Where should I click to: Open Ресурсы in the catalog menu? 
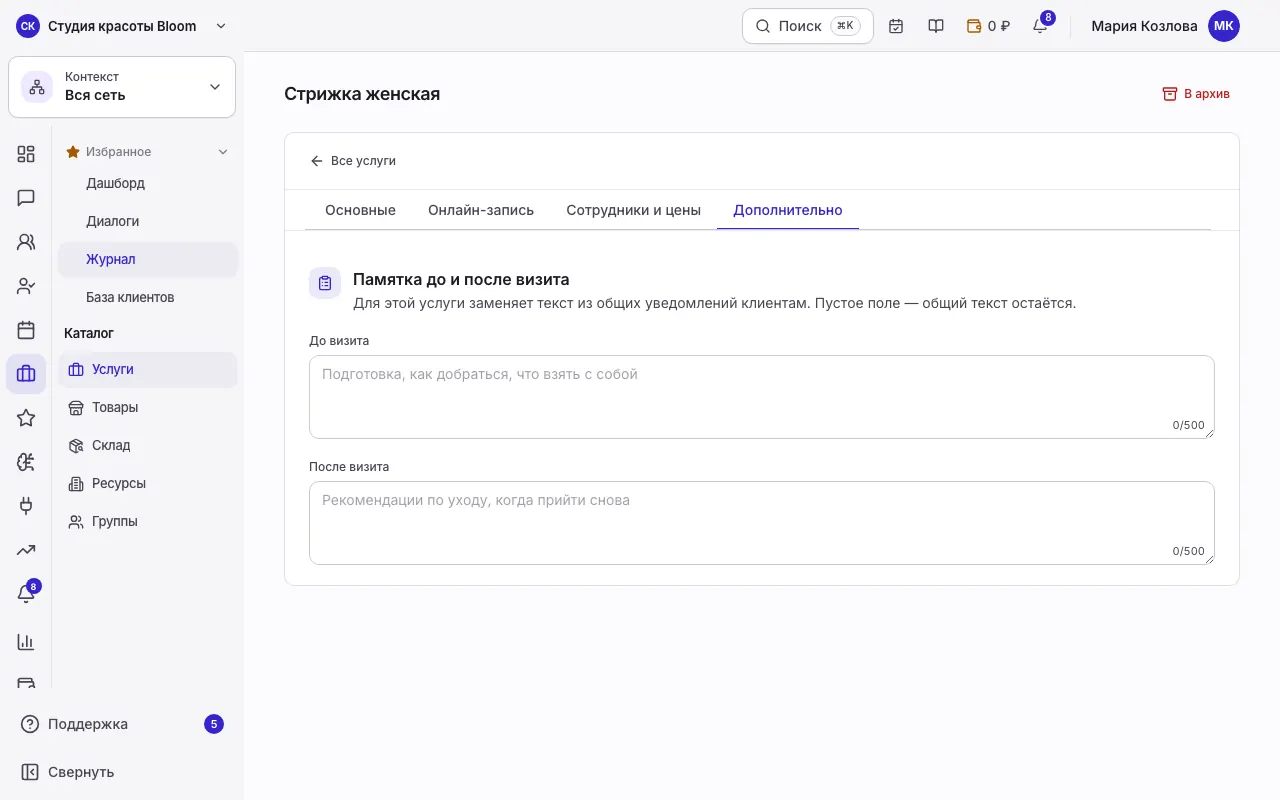click(x=148, y=483)
